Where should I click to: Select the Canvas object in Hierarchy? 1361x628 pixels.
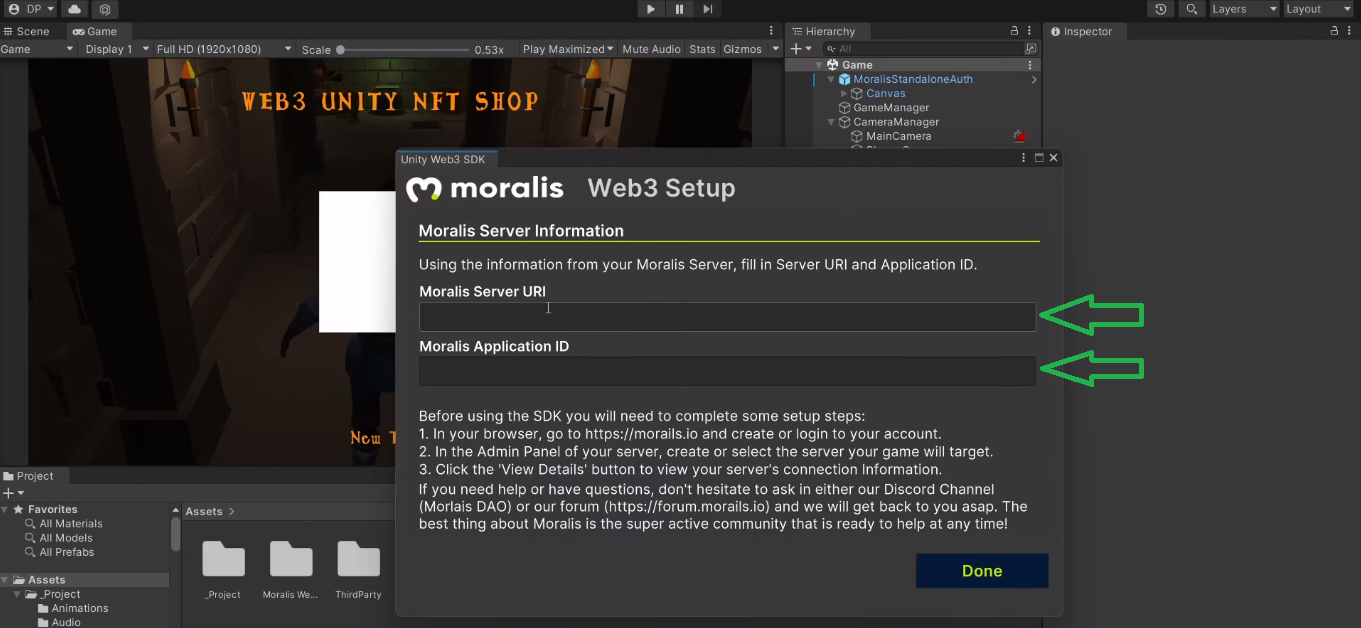click(x=885, y=93)
